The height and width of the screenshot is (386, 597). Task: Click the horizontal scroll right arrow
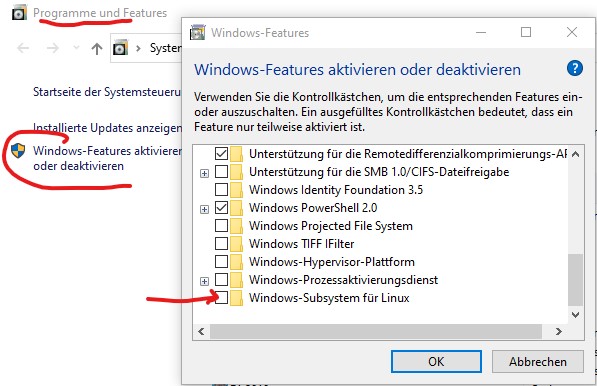(559, 332)
